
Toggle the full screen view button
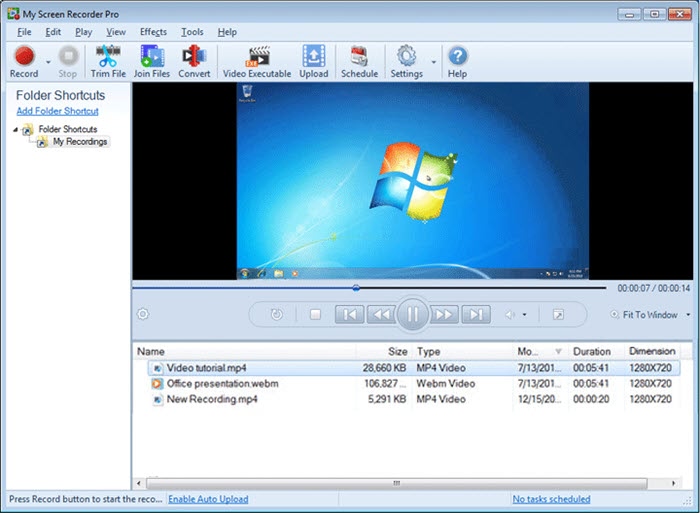click(558, 314)
